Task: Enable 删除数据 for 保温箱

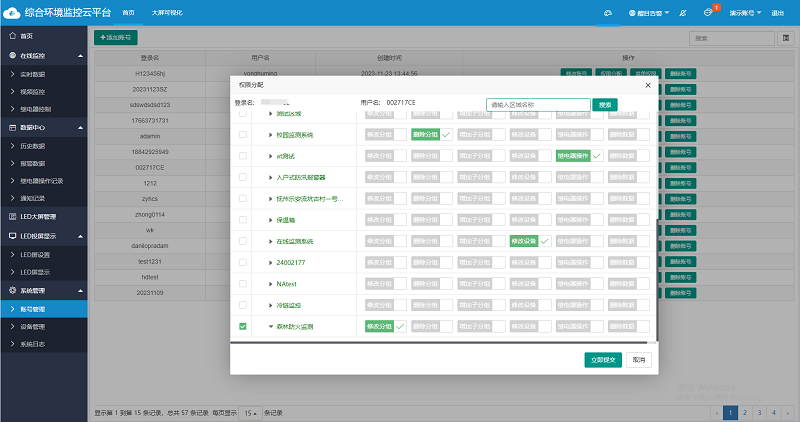Action: point(629,220)
